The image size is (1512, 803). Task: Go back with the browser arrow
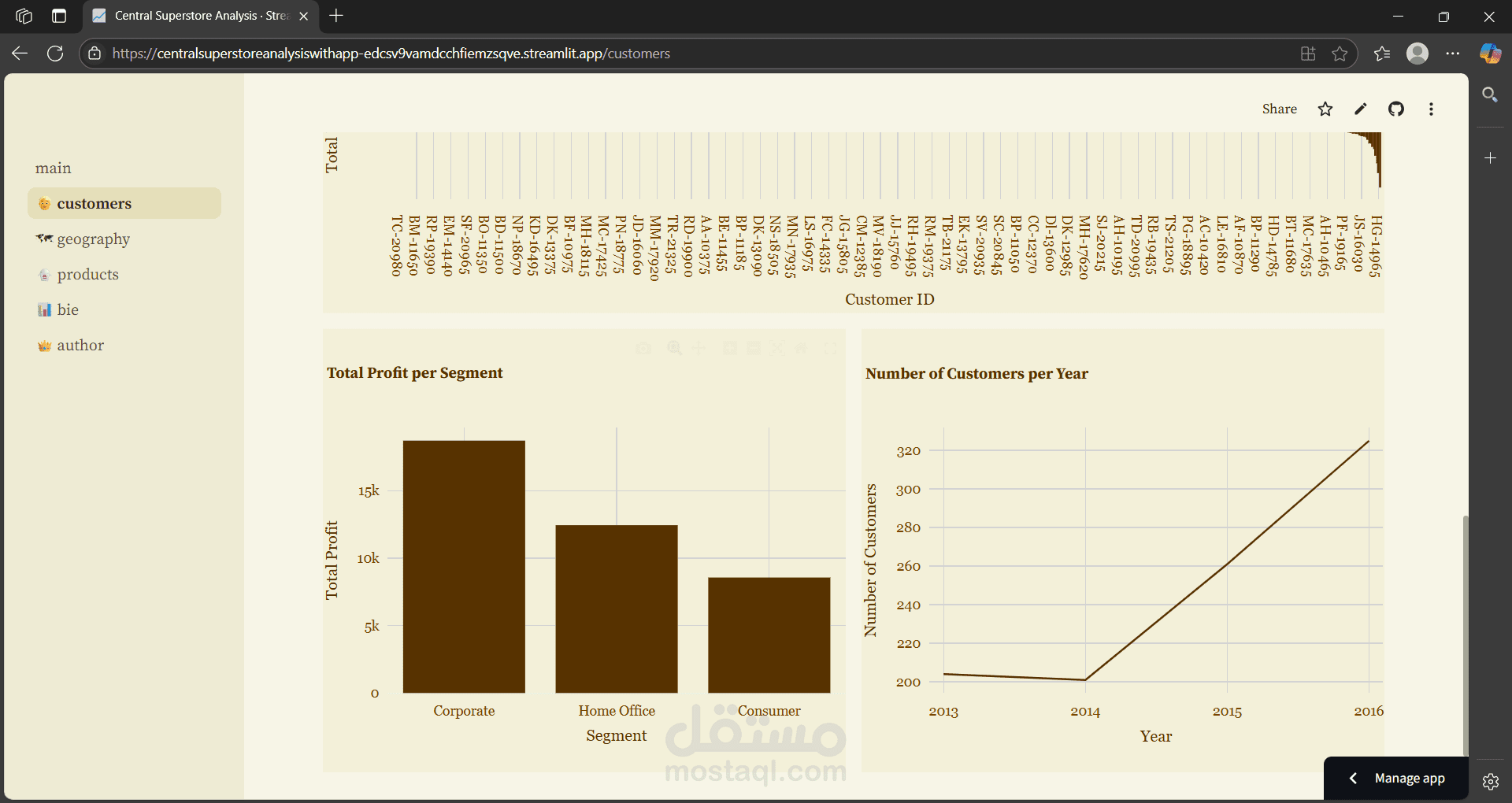pyautogui.click(x=20, y=54)
